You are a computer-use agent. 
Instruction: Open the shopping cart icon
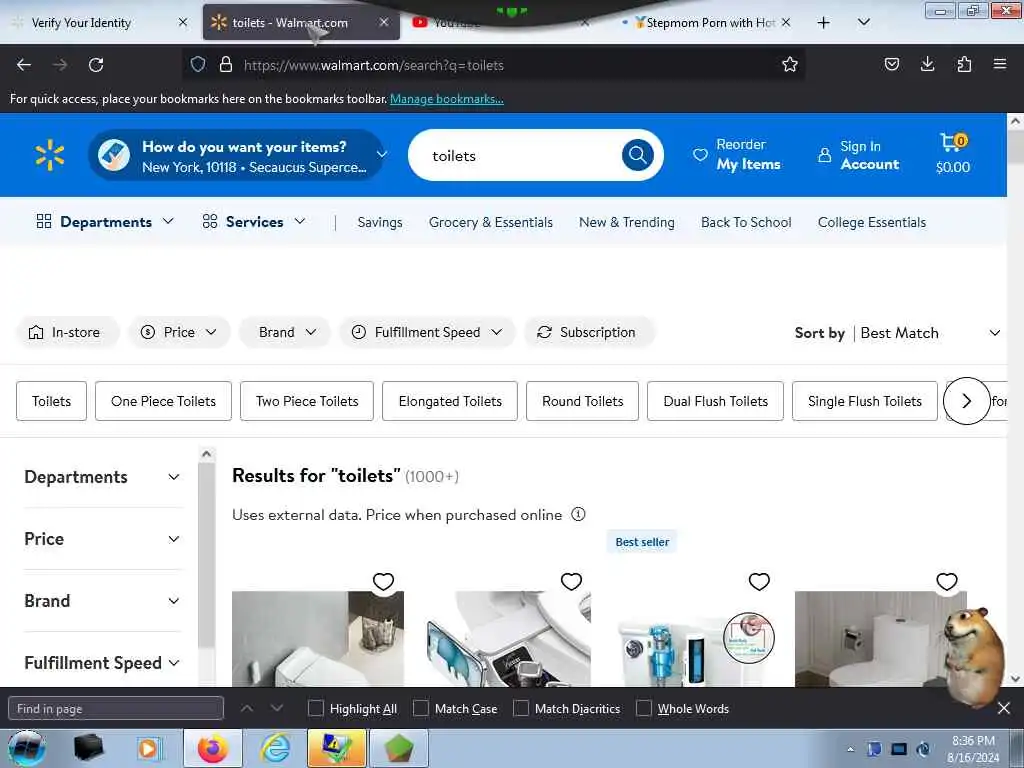pyautogui.click(x=953, y=154)
